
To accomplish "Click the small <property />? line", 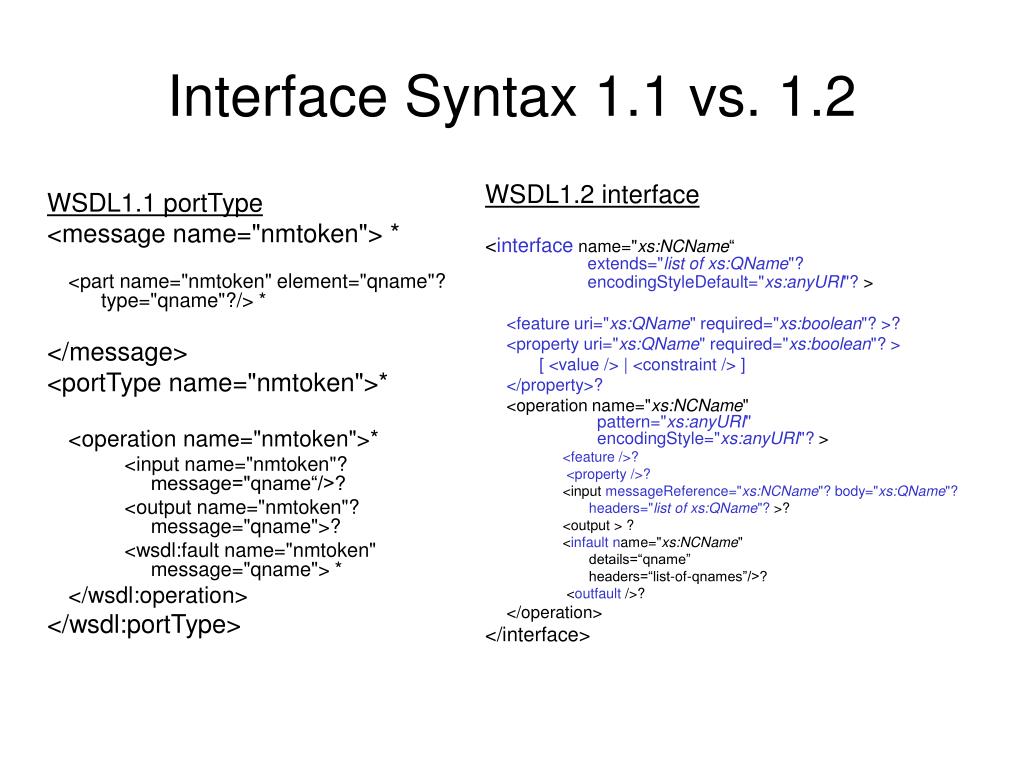I will [608, 474].
